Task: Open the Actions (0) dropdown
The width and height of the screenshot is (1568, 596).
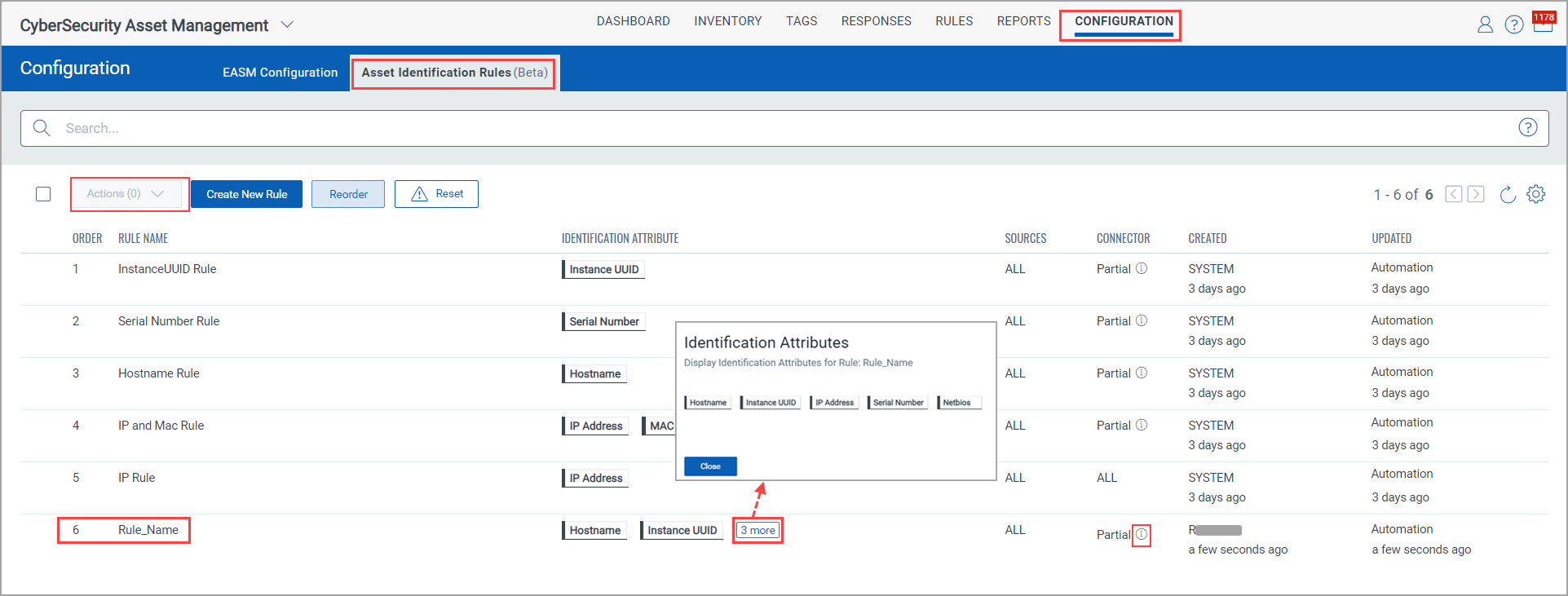Action: (x=126, y=194)
